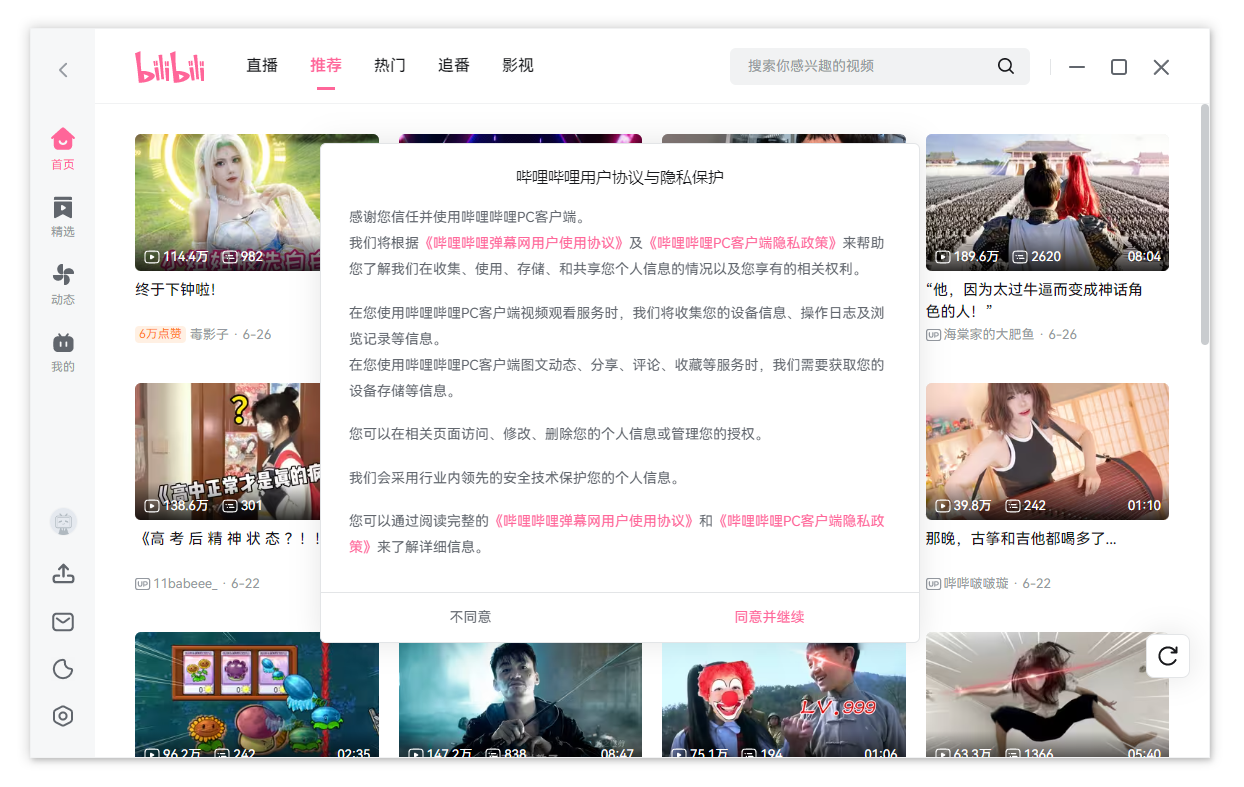Open the 追番 tab
The image size is (1244, 787).
click(454, 65)
